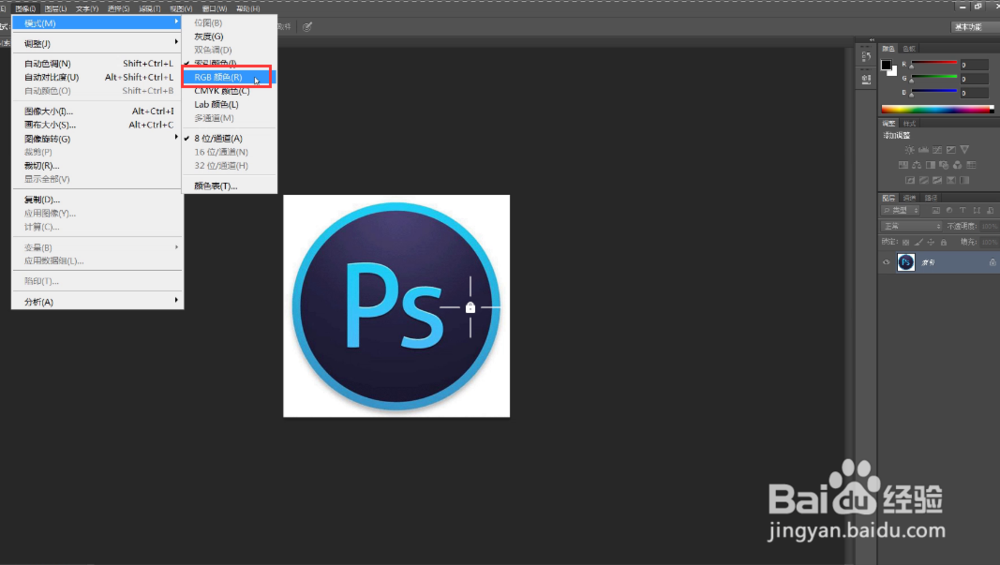Expand the 分析(A) submenu
The height and width of the screenshot is (565, 1000).
(x=97, y=302)
